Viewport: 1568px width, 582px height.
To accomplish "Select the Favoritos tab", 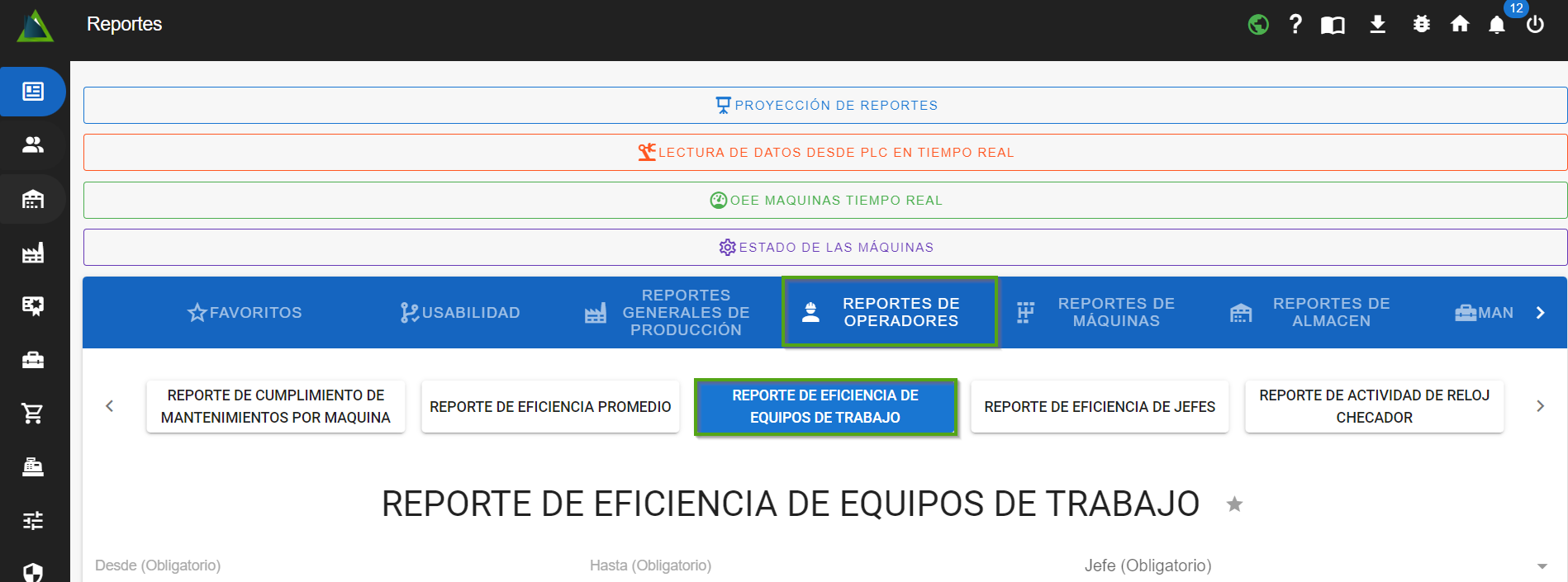I will click(x=245, y=312).
